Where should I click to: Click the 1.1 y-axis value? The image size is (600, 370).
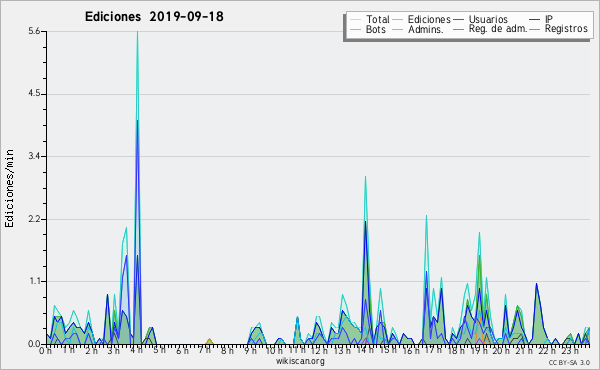pyautogui.click(x=34, y=281)
